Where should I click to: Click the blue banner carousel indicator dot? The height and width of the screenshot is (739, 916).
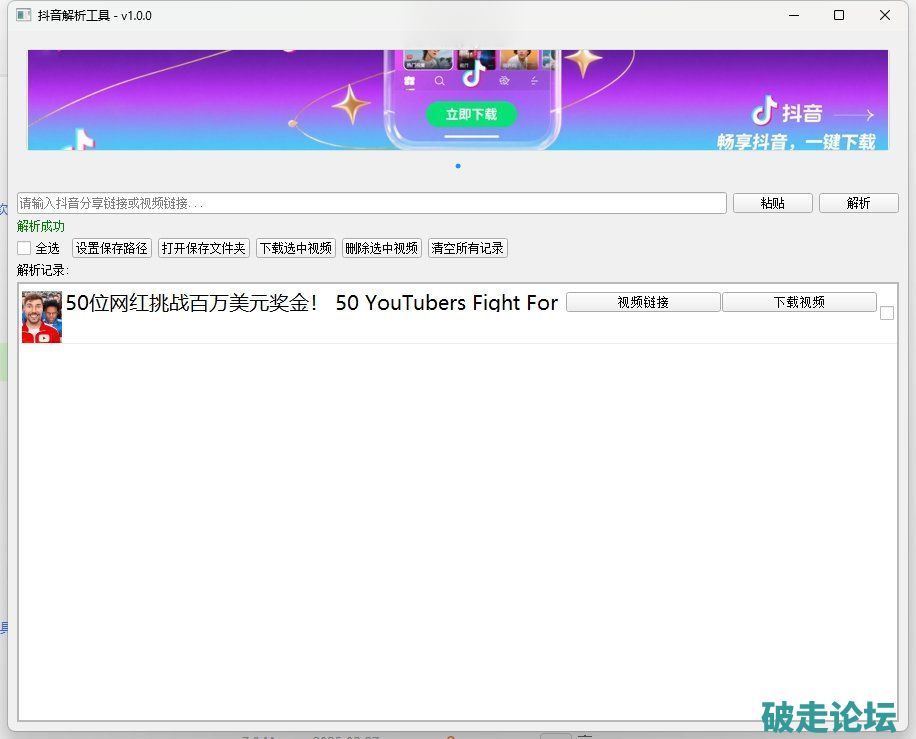(x=458, y=166)
